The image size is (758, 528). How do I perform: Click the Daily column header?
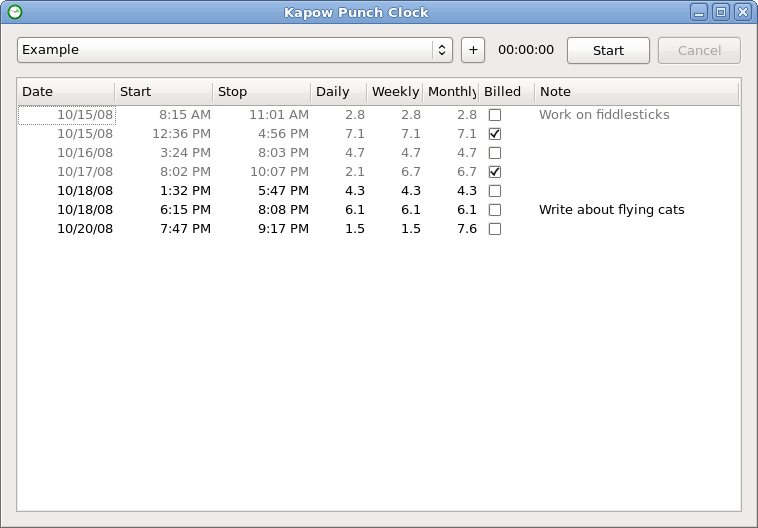(x=339, y=92)
